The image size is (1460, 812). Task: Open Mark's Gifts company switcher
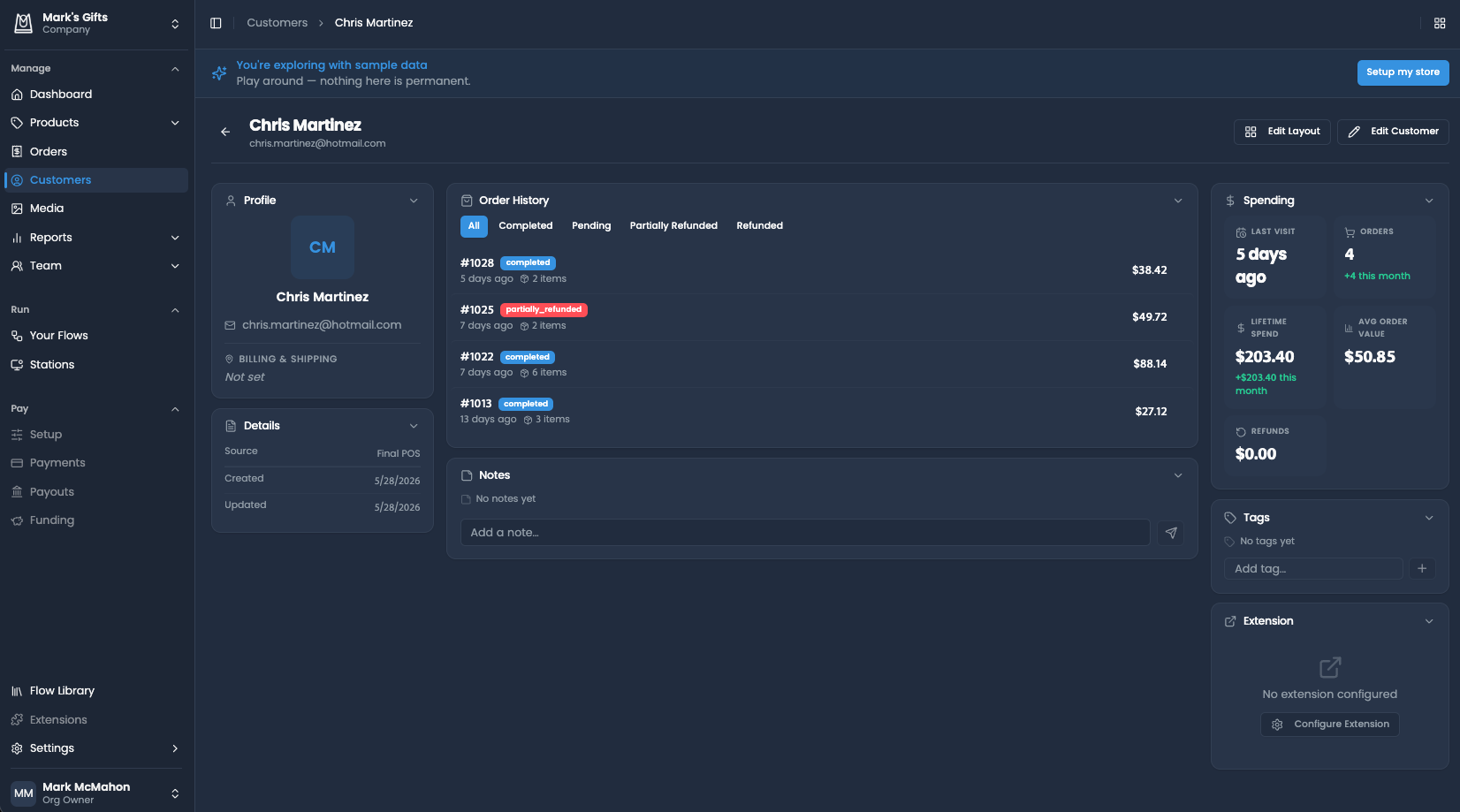pyautogui.click(x=95, y=24)
